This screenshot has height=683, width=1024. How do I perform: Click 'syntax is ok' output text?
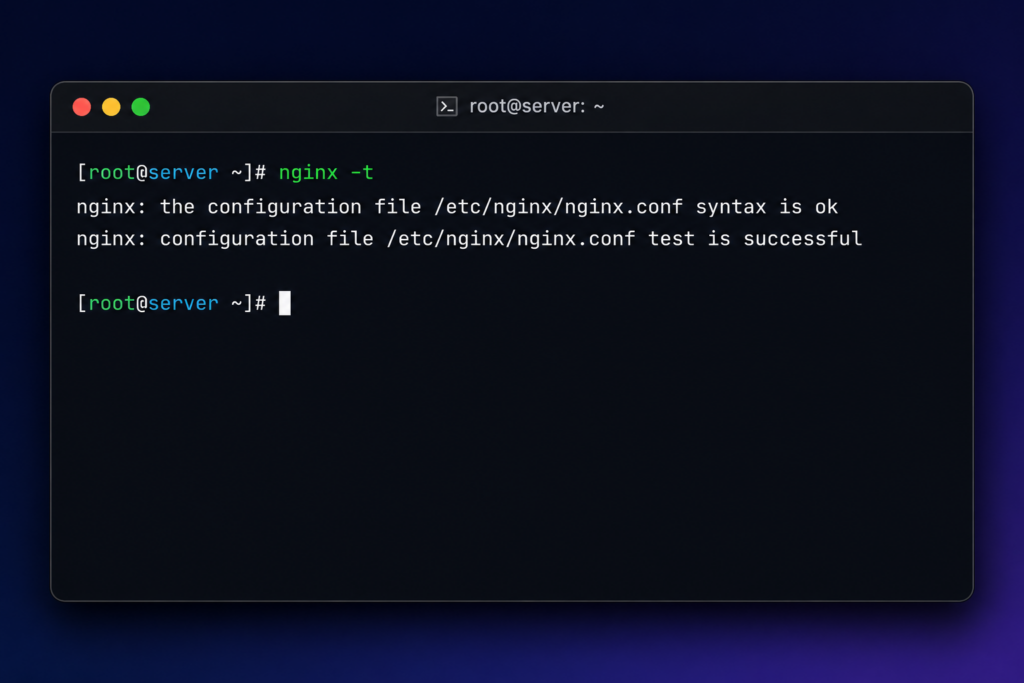[767, 207]
